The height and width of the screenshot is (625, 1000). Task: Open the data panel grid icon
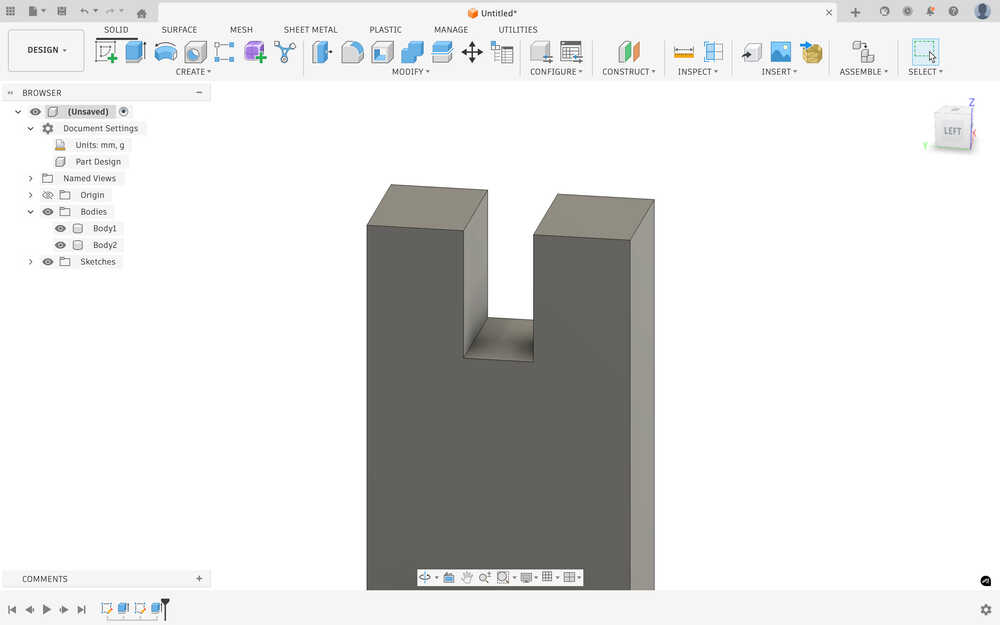(10, 11)
